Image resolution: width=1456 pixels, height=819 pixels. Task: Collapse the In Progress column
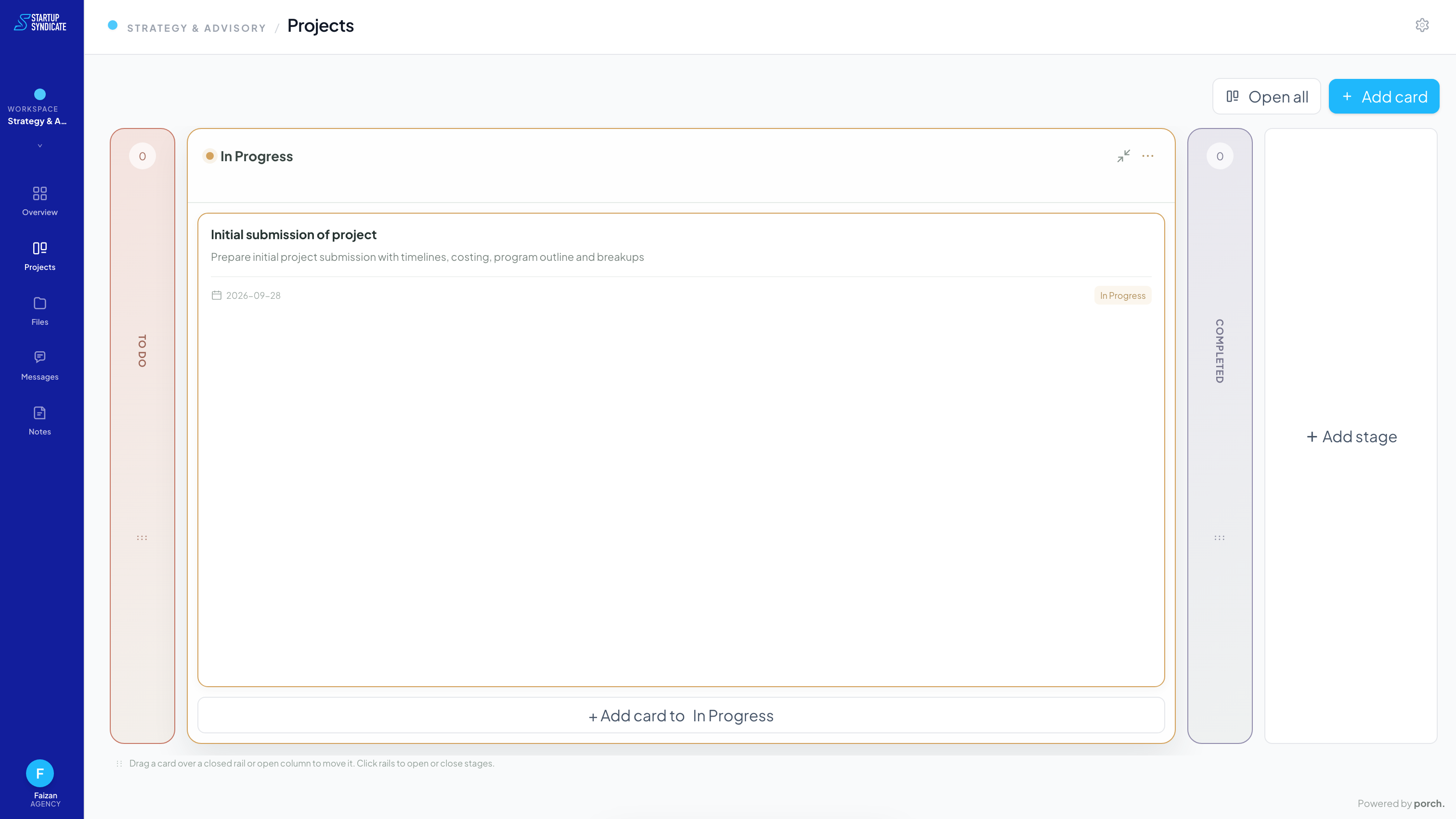1123,156
